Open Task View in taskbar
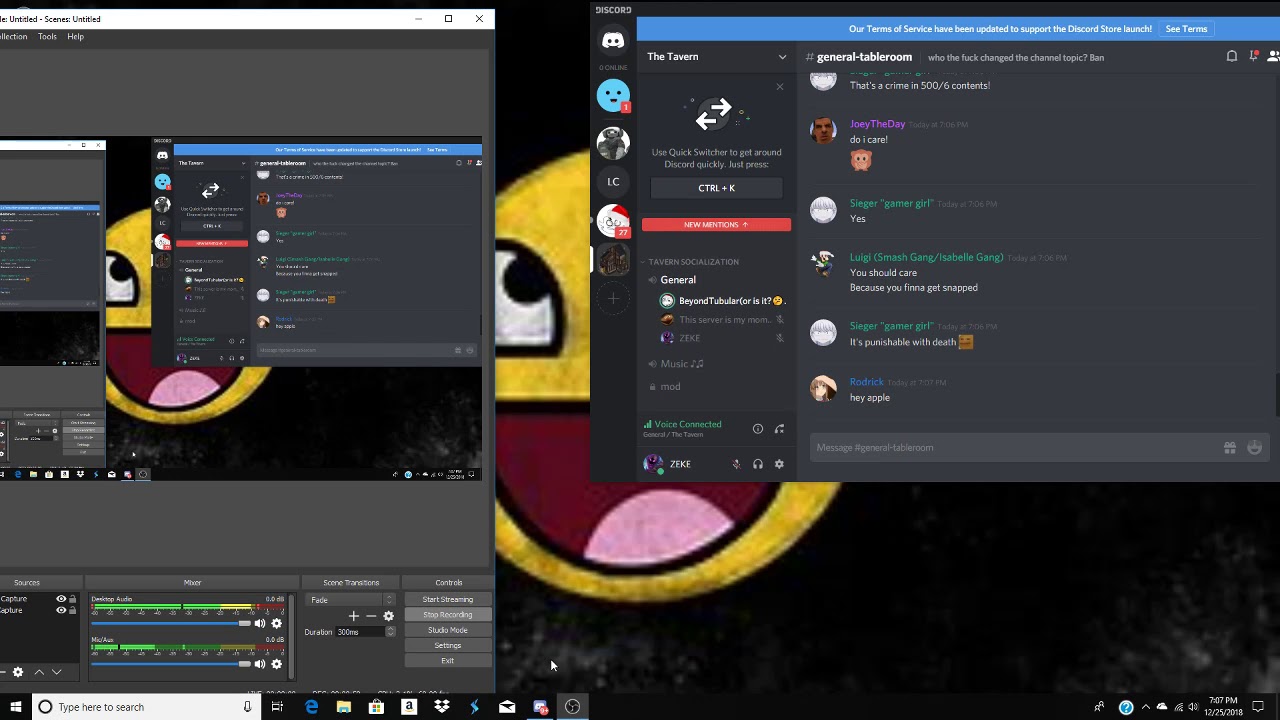The width and height of the screenshot is (1280, 720). coord(277,707)
